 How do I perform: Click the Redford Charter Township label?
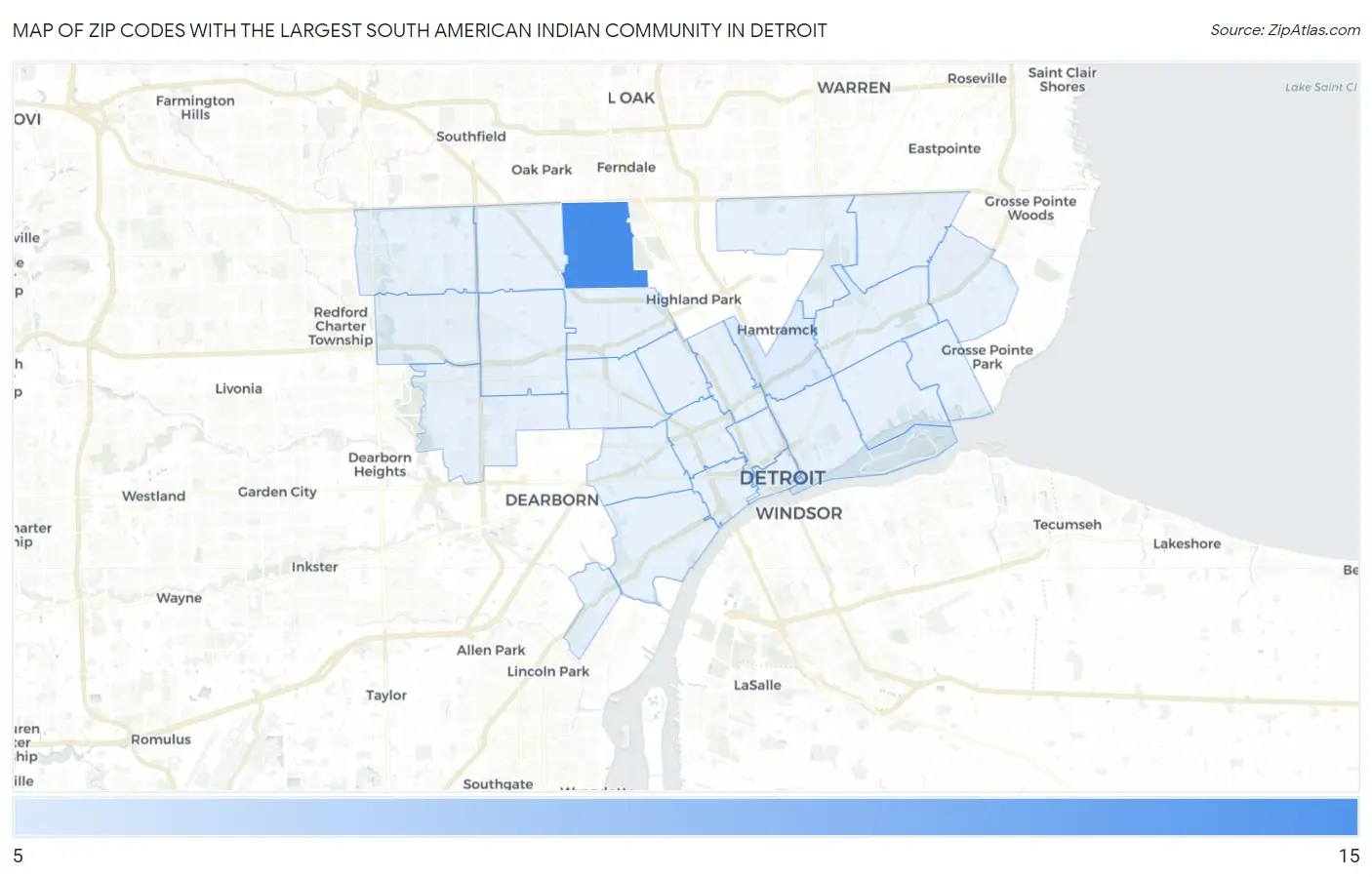[341, 326]
